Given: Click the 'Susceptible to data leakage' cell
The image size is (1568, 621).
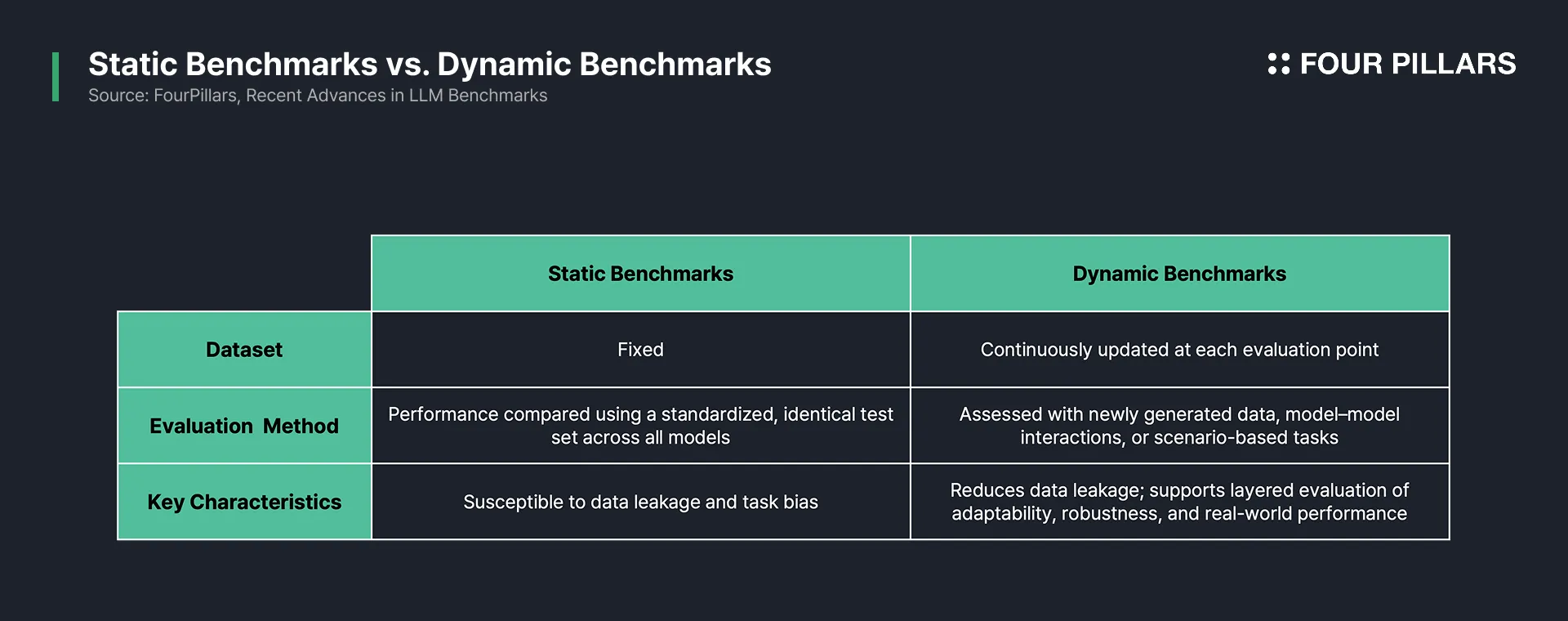Looking at the screenshot, I should pyautogui.click(x=641, y=502).
